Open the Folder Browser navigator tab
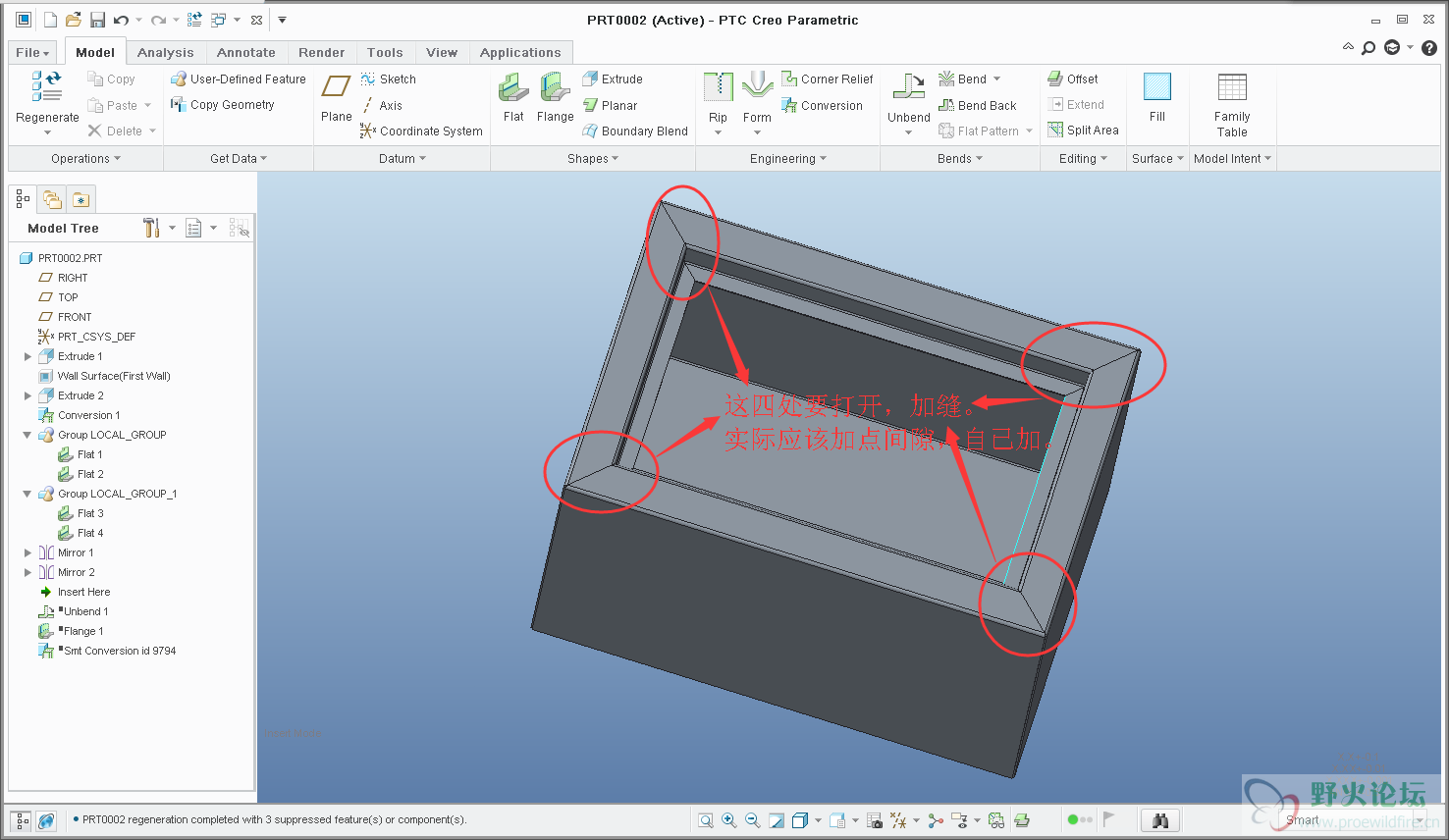 click(x=52, y=200)
